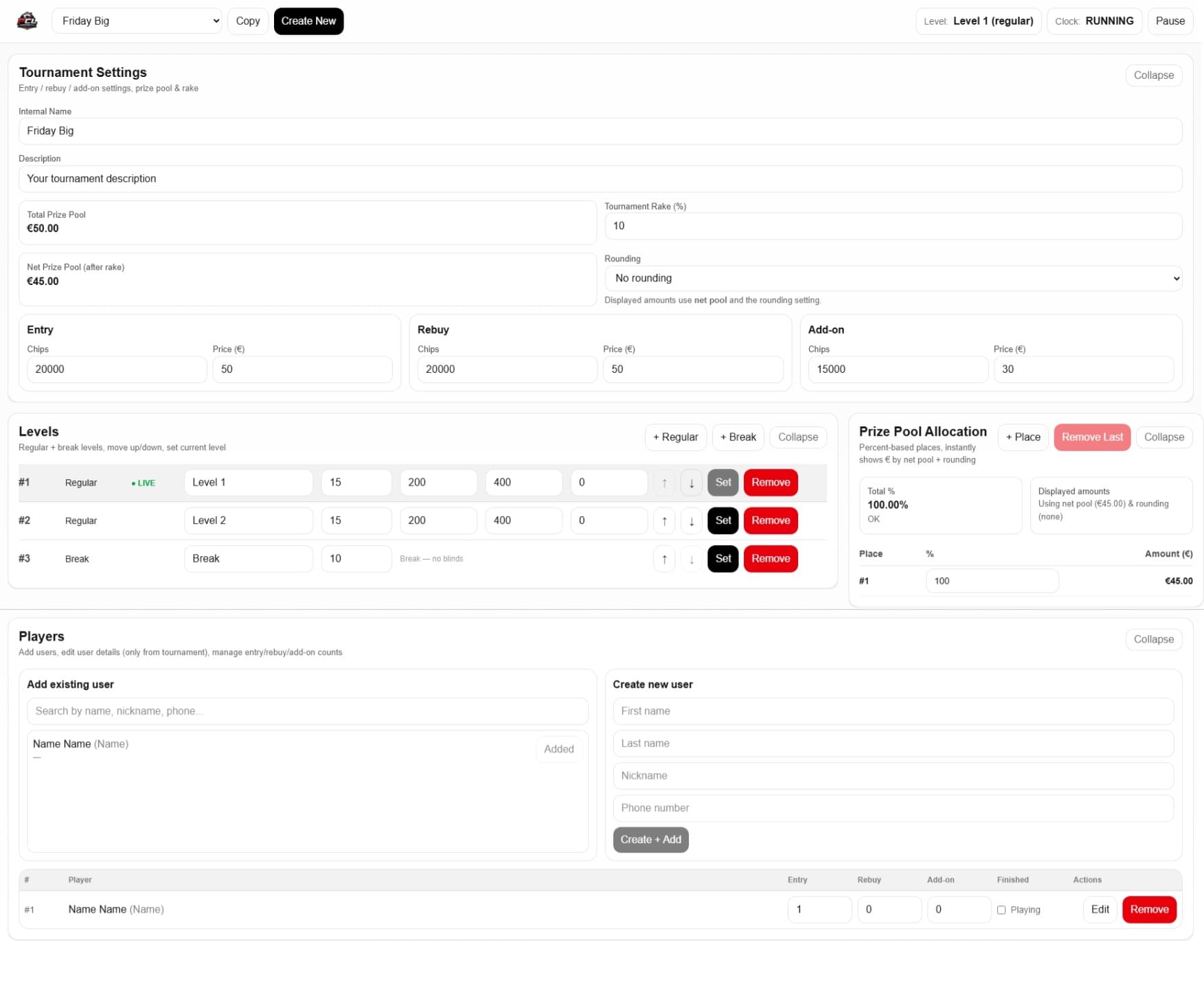Collapse the Players section
The image size is (1204, 981).
pyautogui.click(x=1153, y=639)
